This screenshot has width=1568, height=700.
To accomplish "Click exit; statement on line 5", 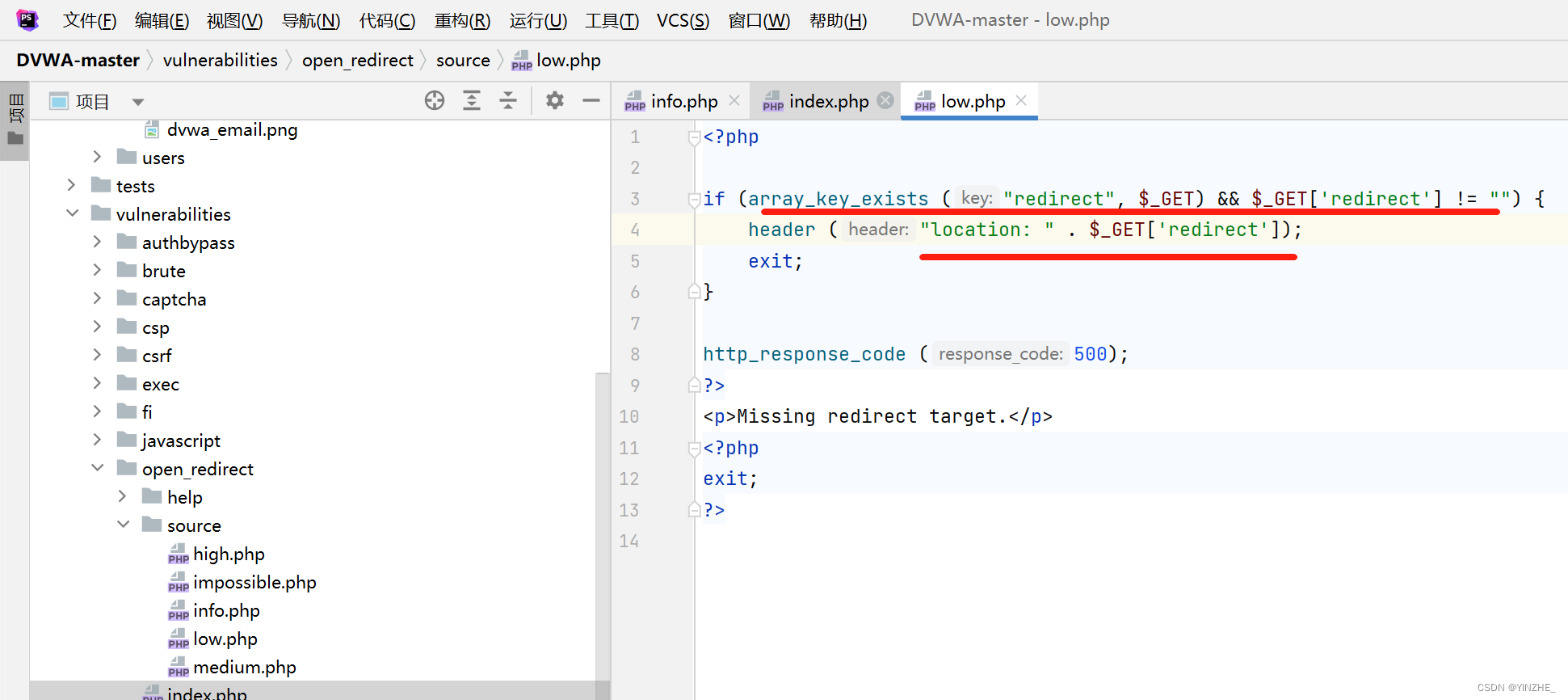I will point(776,261).
